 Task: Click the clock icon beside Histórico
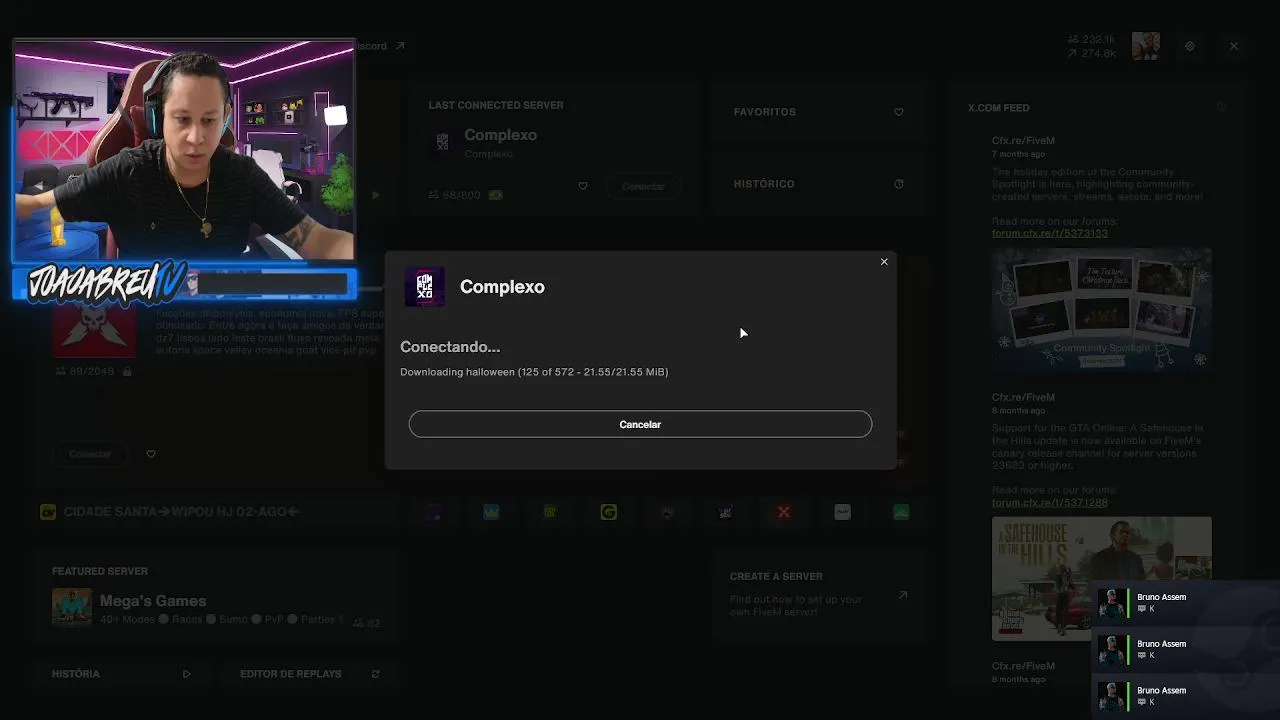pyautogui.click(x=898, y=184)
